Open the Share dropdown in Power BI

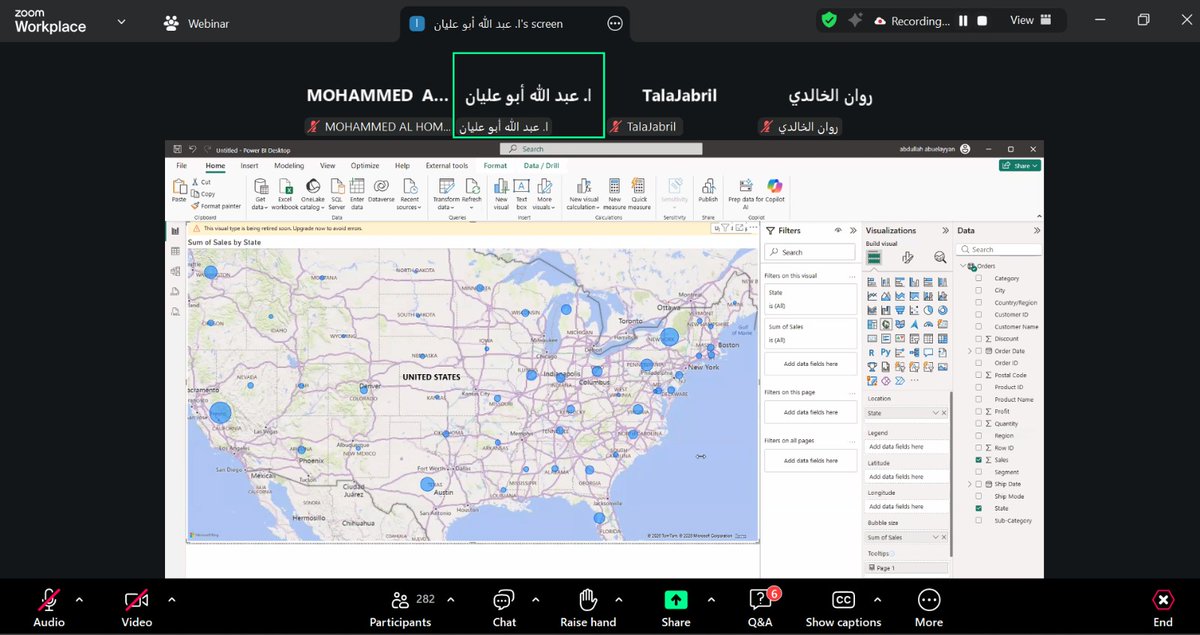pyautogui.click(x=1022, y=166)
